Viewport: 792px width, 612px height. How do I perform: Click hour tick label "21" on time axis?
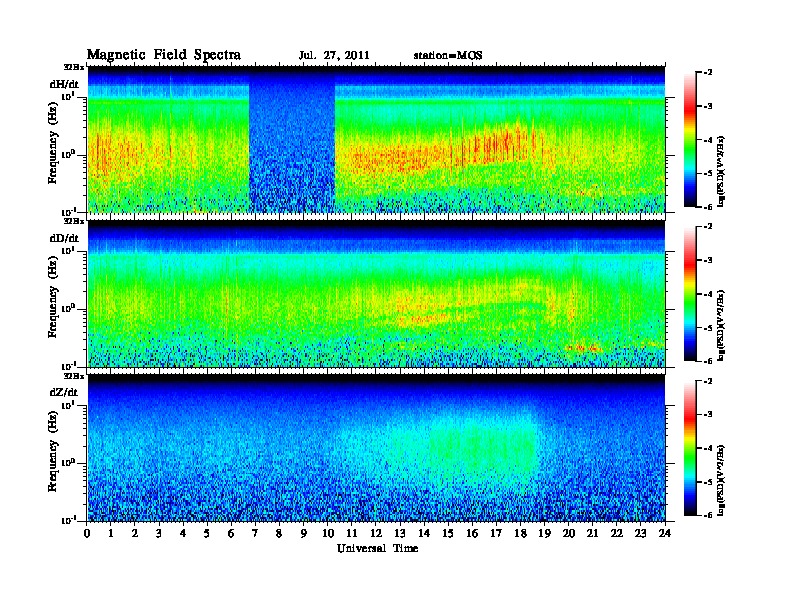(593, 533)
